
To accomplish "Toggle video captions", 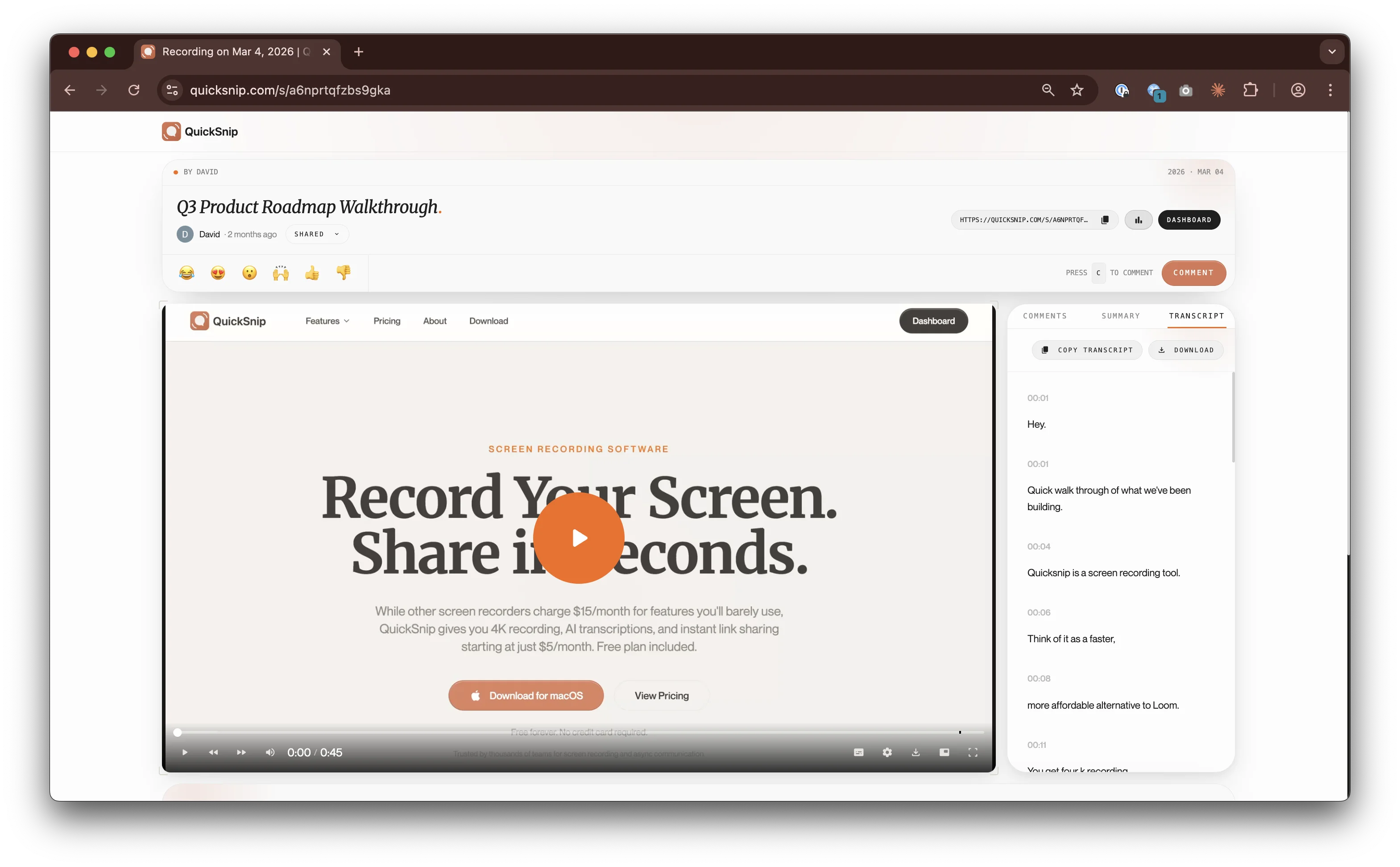I will 858,752.
